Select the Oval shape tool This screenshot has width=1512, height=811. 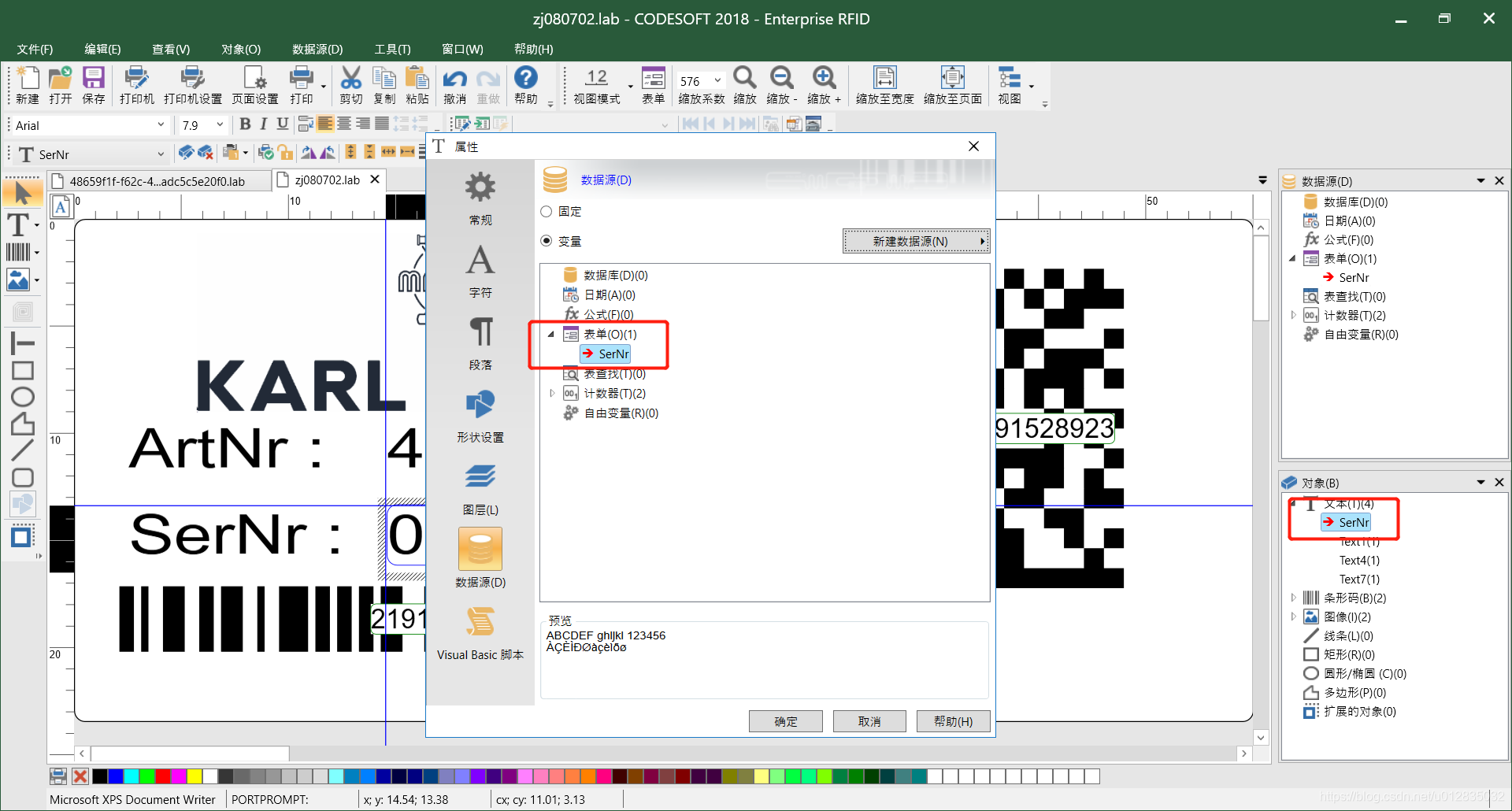[x=22, y=397]
